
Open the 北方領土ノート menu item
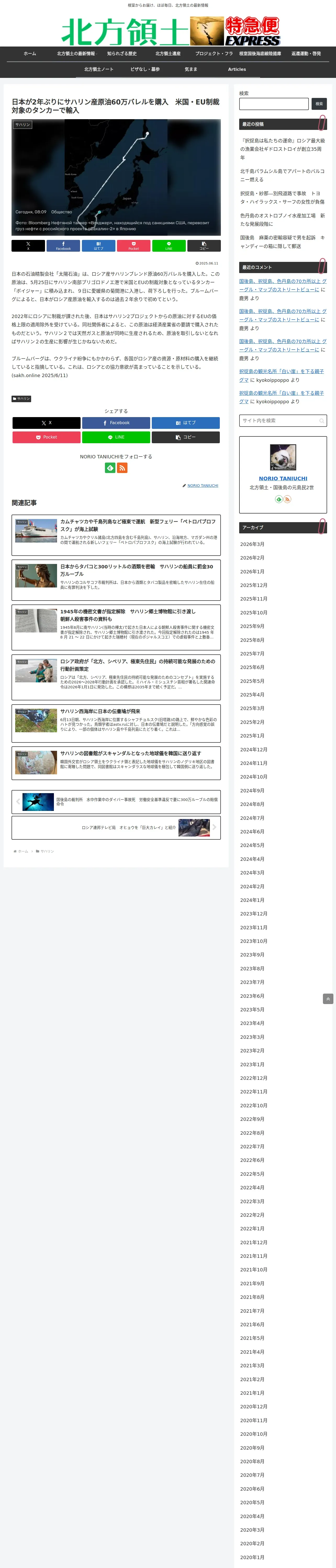(99, 70)
